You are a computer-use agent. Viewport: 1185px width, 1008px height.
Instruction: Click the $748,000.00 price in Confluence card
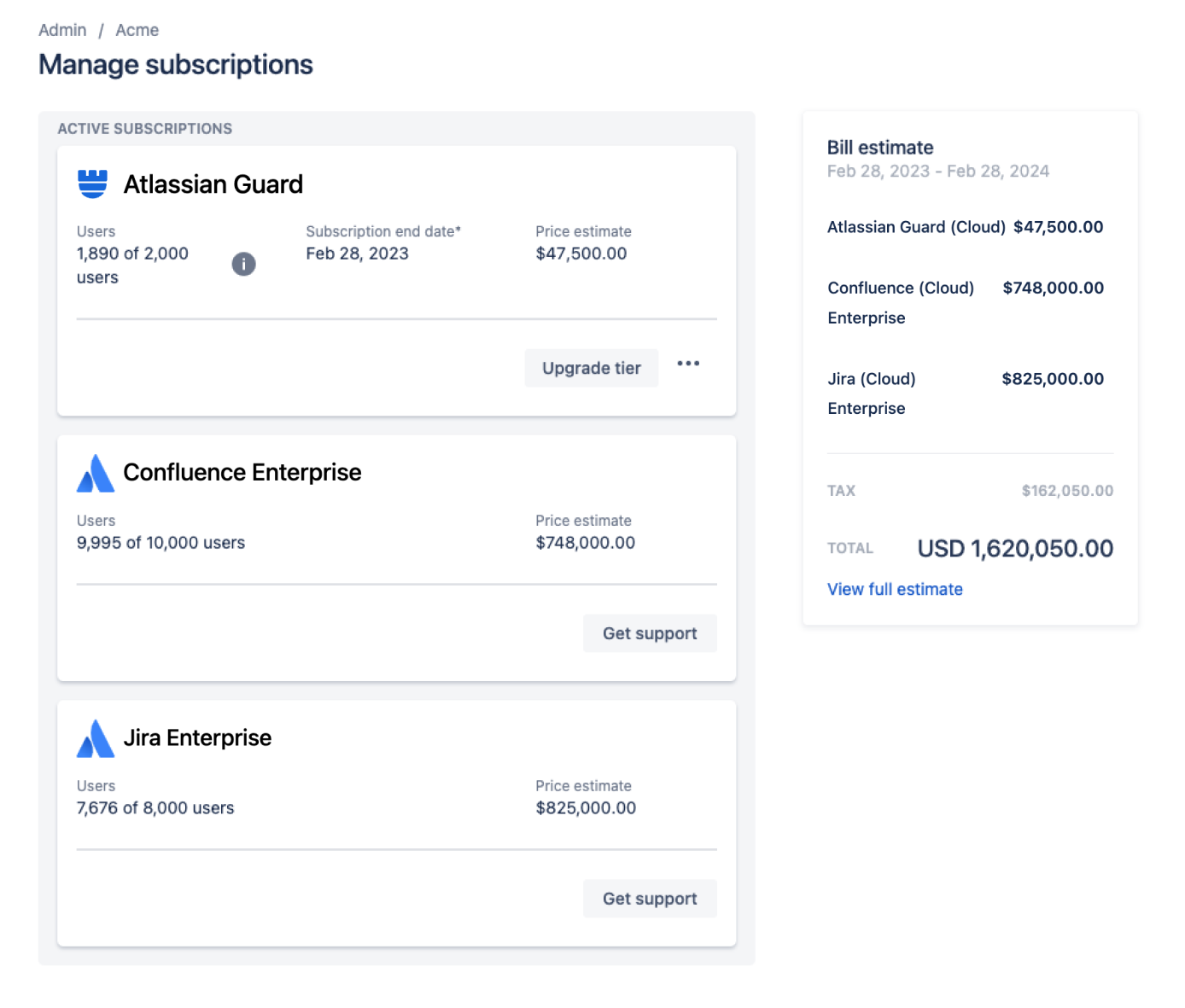click(586, 543)
